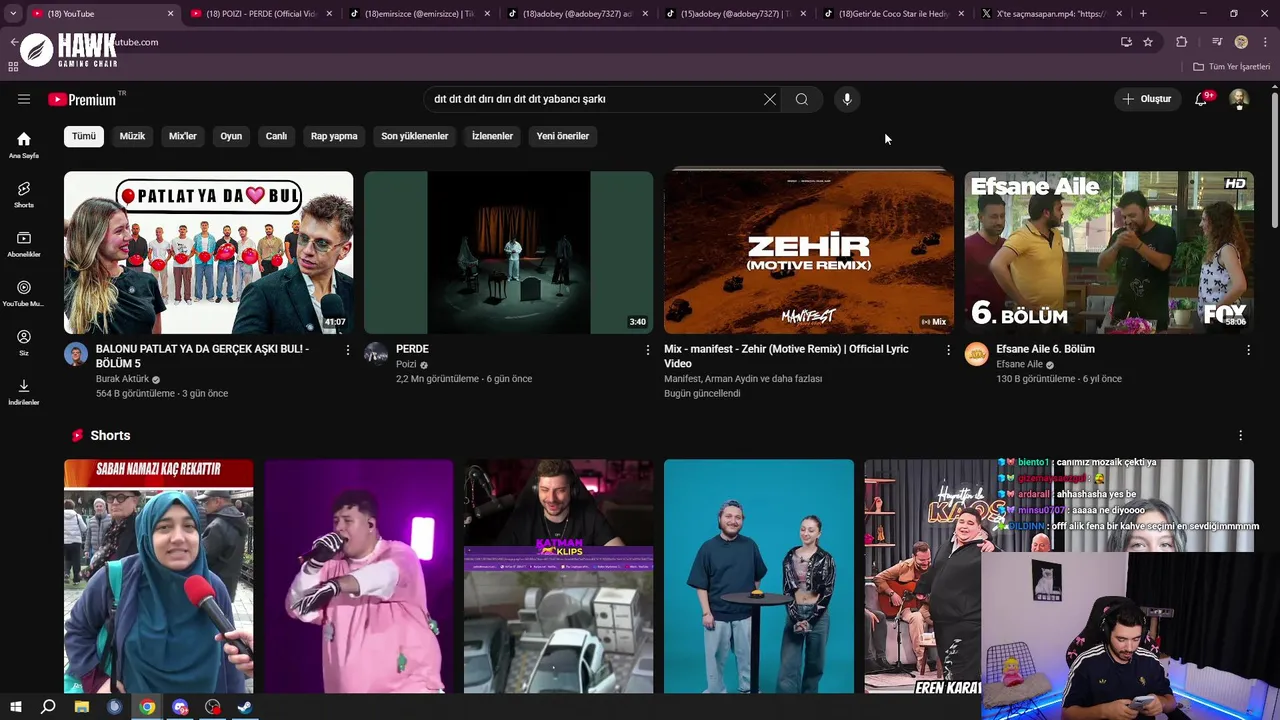Open Windows Start menu
This screenshot has height=720, width=1280.
pos(15,707)
